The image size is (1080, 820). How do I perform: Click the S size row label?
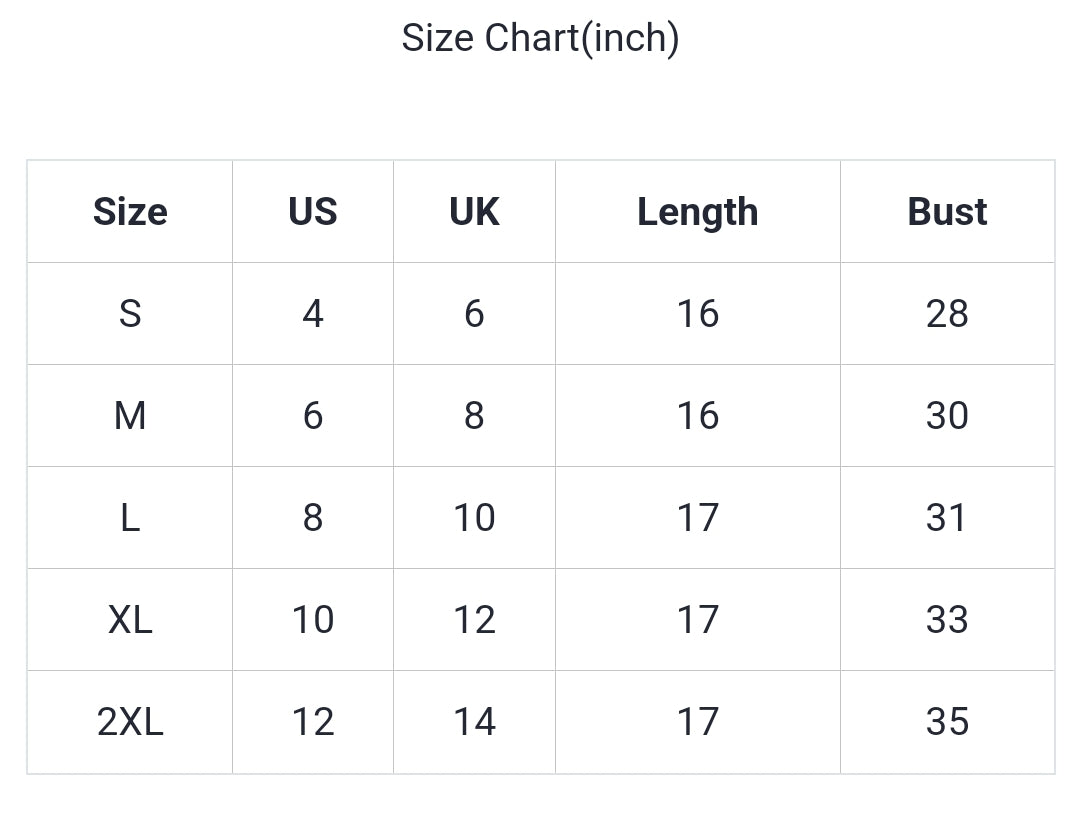pyautogui.click(x=130, y=314)
